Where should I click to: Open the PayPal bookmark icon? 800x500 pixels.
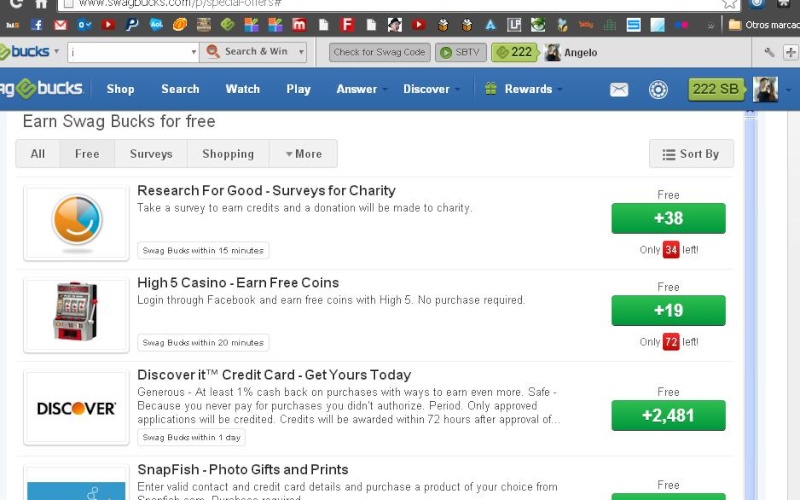tap(132, 24)
